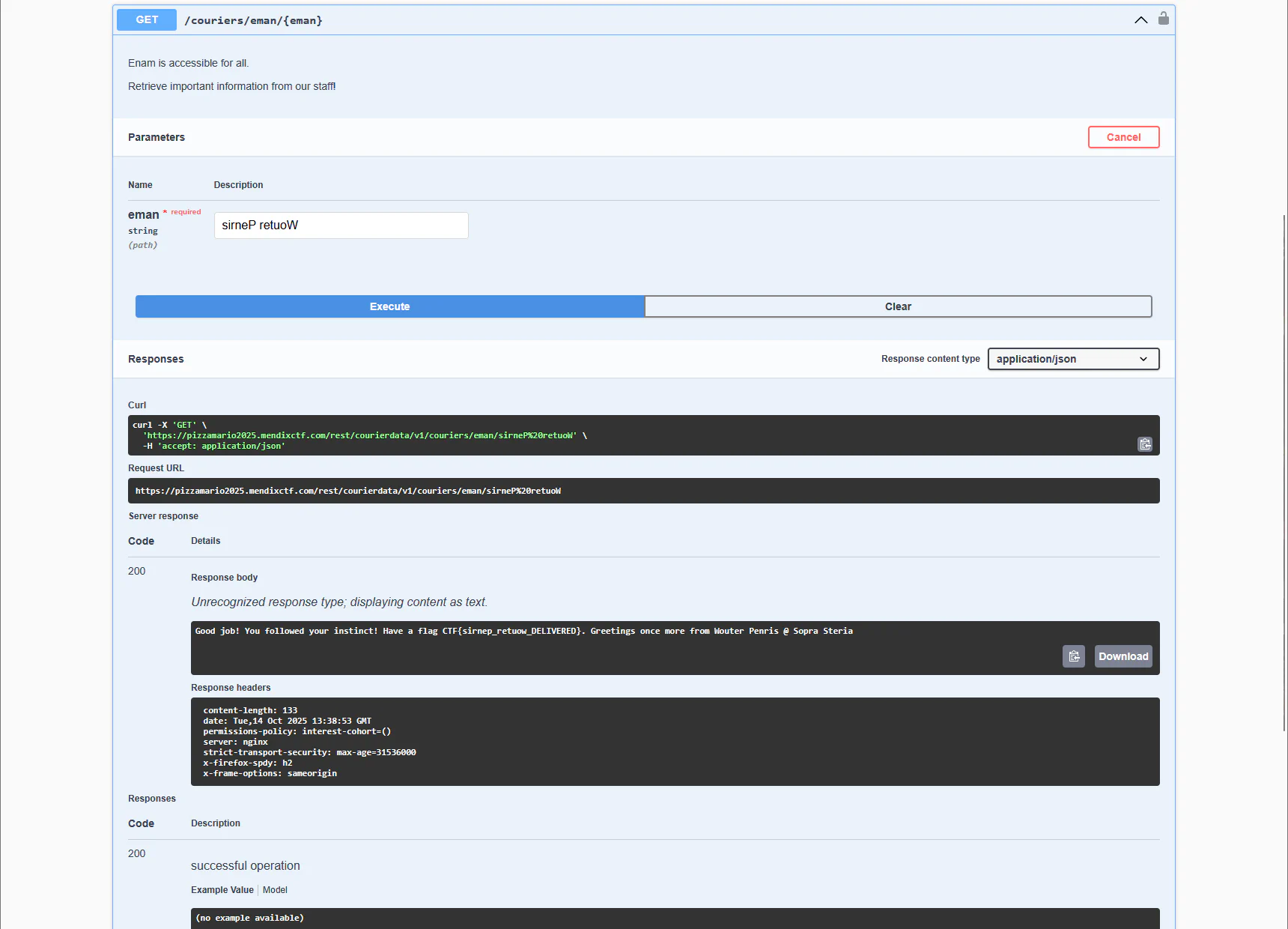The width and height of the screenshot is (1288, 929).
Task: Click the authorization lock icon
Action: coord(1163,19)
